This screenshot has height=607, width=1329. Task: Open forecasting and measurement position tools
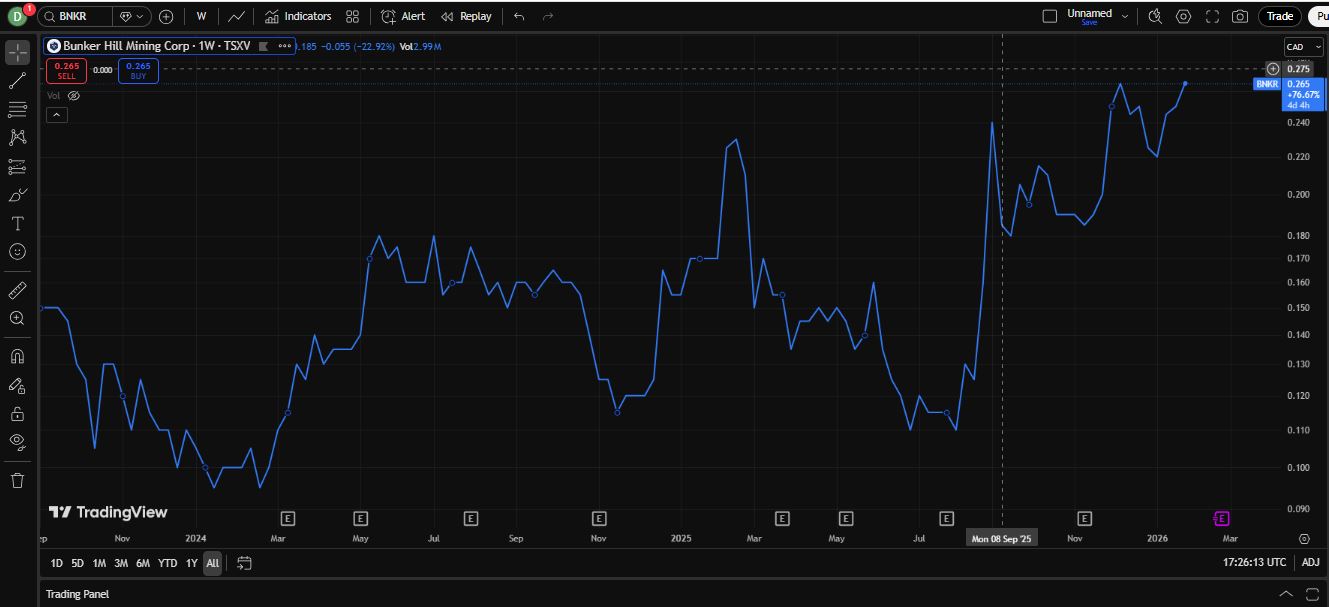pyautogui.click(x=17, y=166)
